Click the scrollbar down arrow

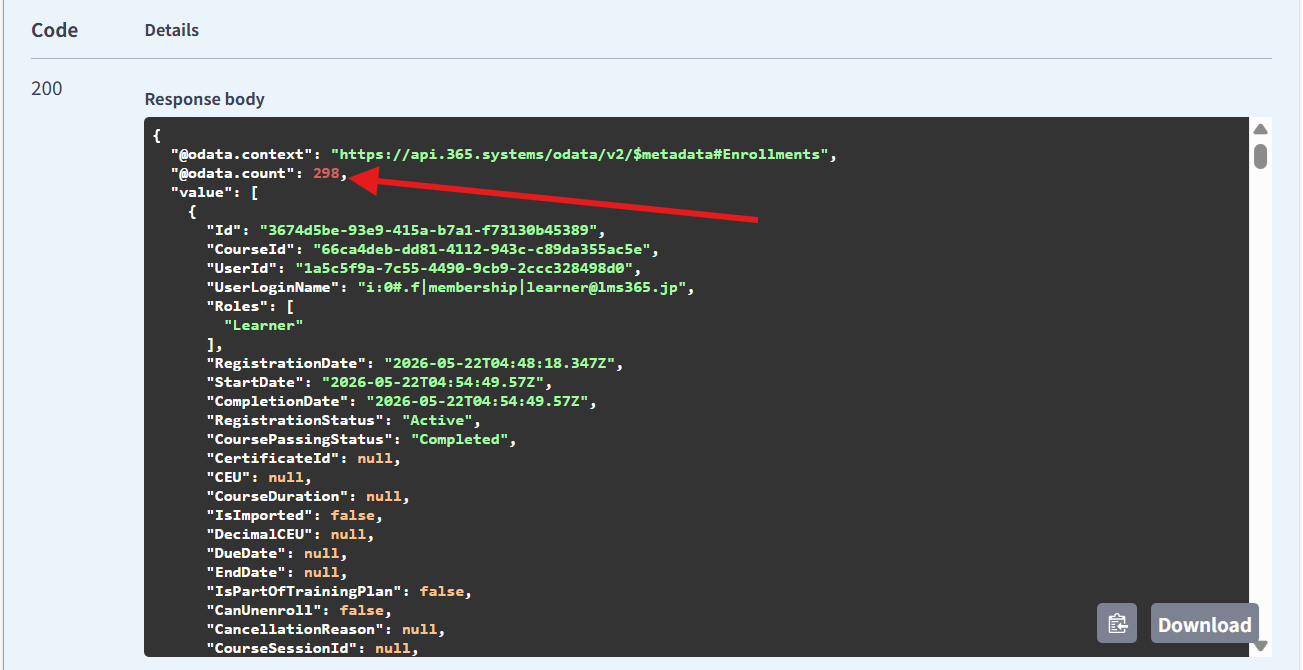pos(1261,646)
